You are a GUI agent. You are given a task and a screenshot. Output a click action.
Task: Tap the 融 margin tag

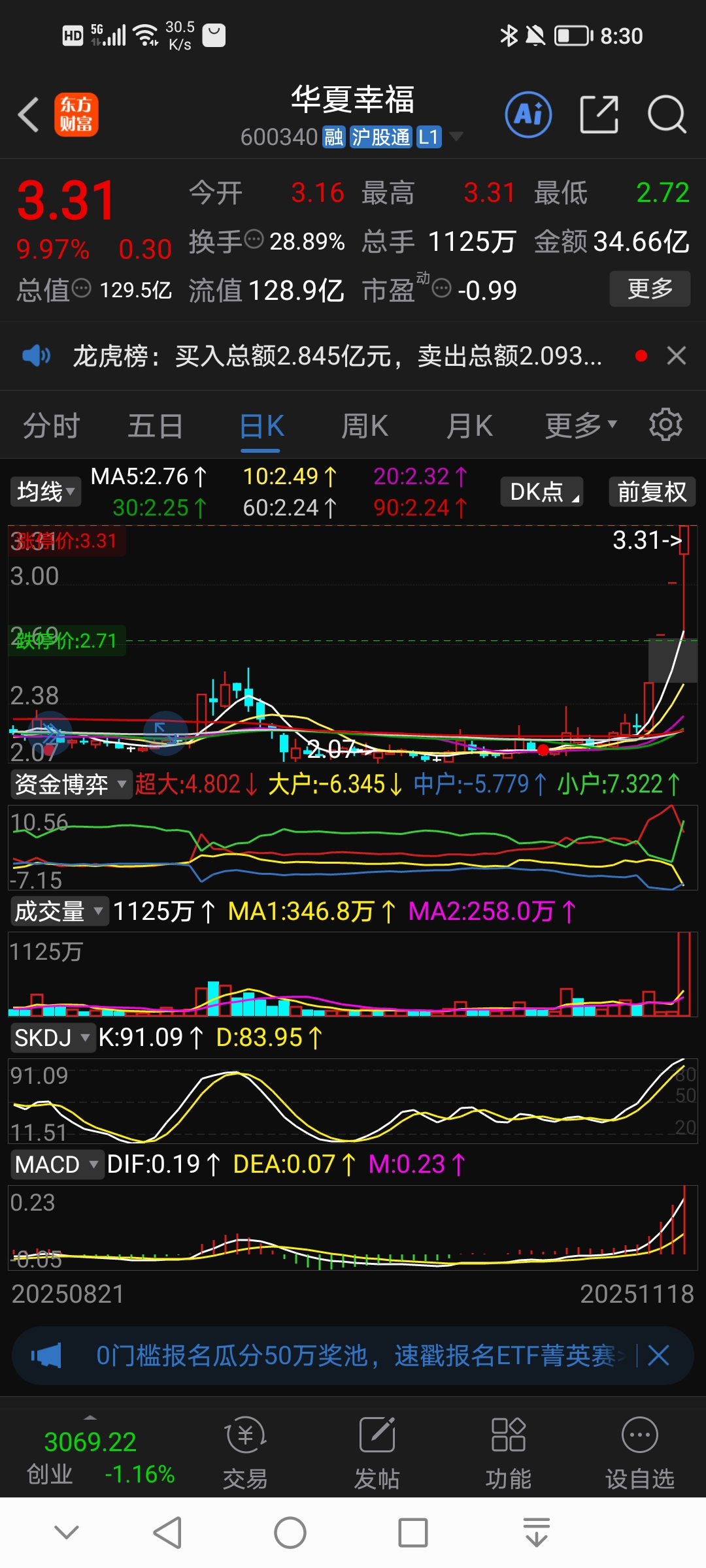(334, 137)
